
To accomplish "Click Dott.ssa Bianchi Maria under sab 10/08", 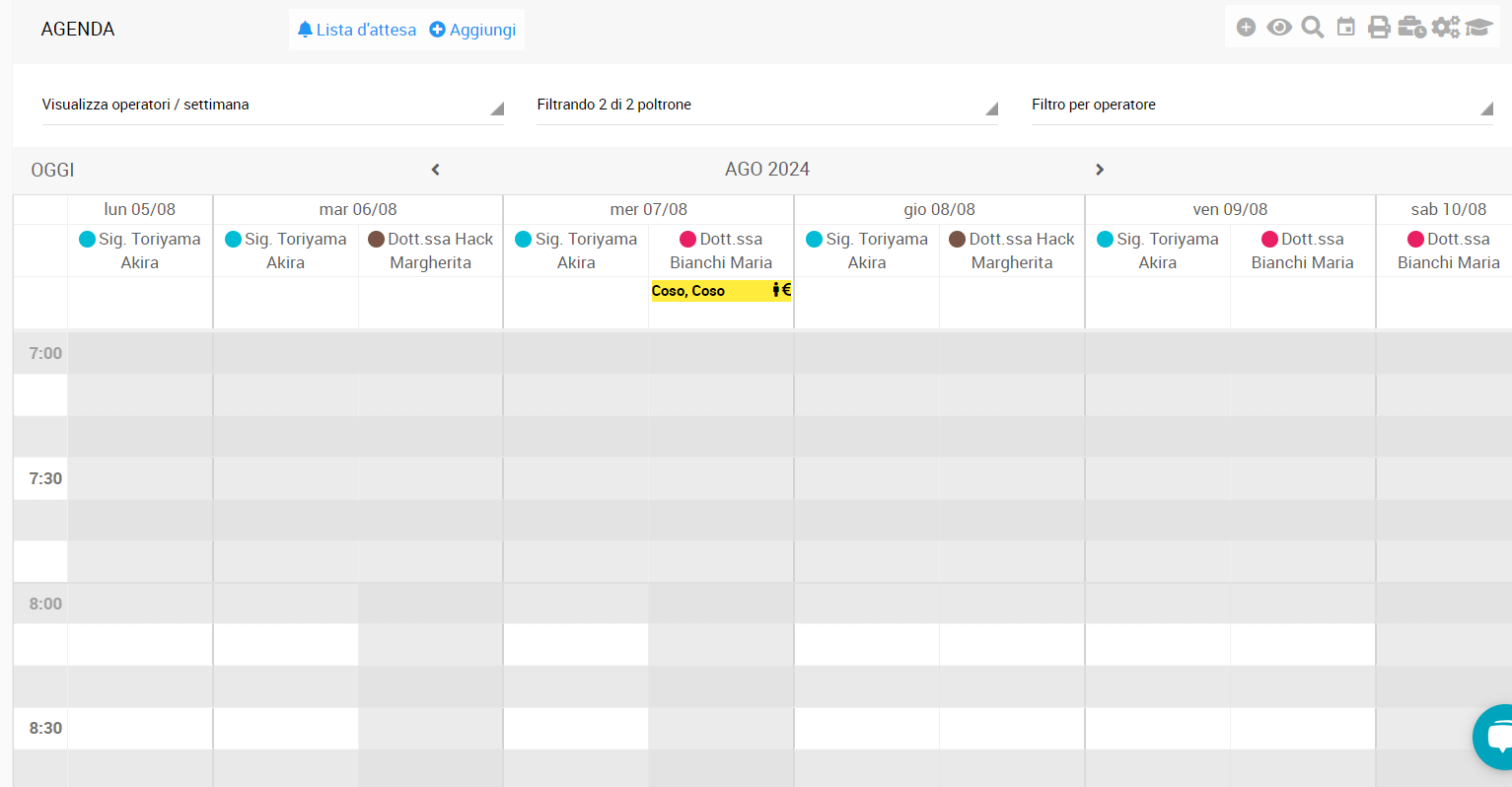I will point(1449,250).
